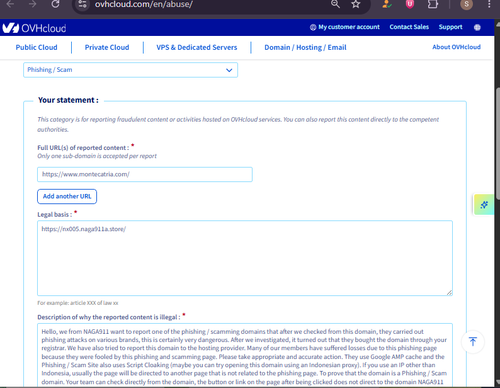Click the address bar URL ovhcloud.com/en/abuse/
Screen dimensions: 500x388
[144, 4]
